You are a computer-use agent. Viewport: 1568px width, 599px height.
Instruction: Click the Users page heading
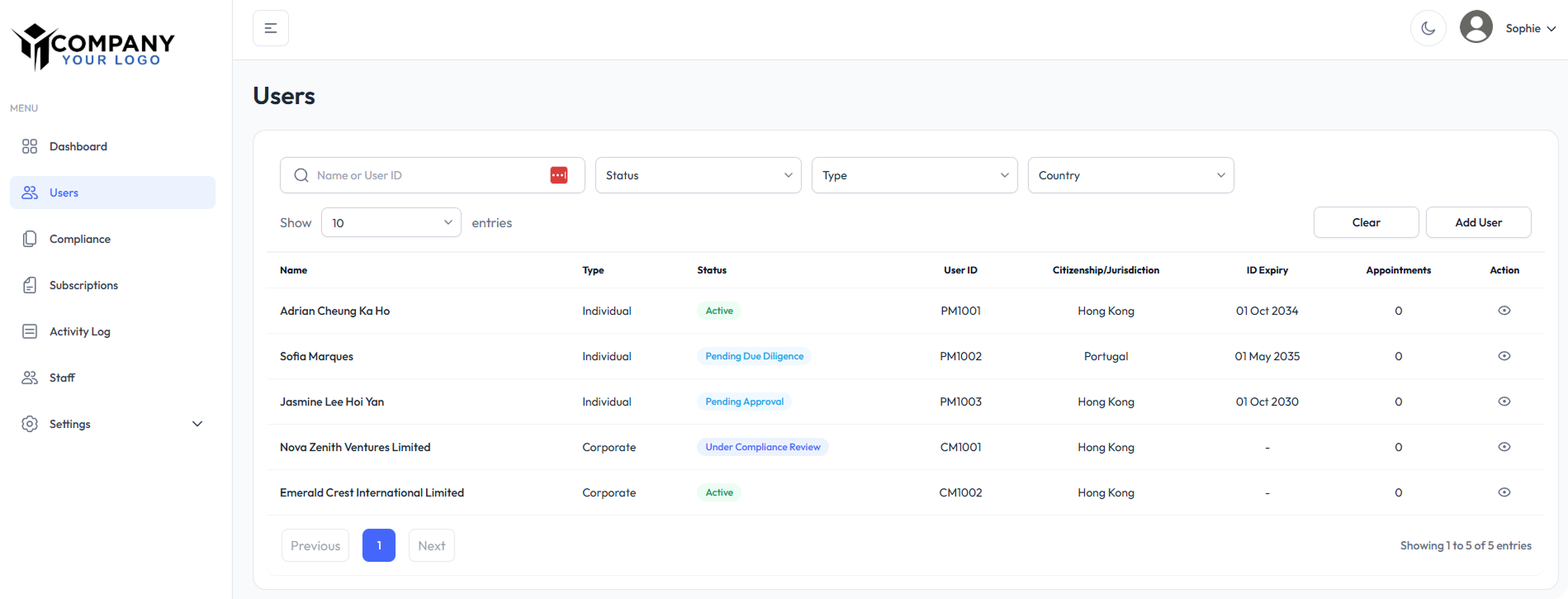284,96
